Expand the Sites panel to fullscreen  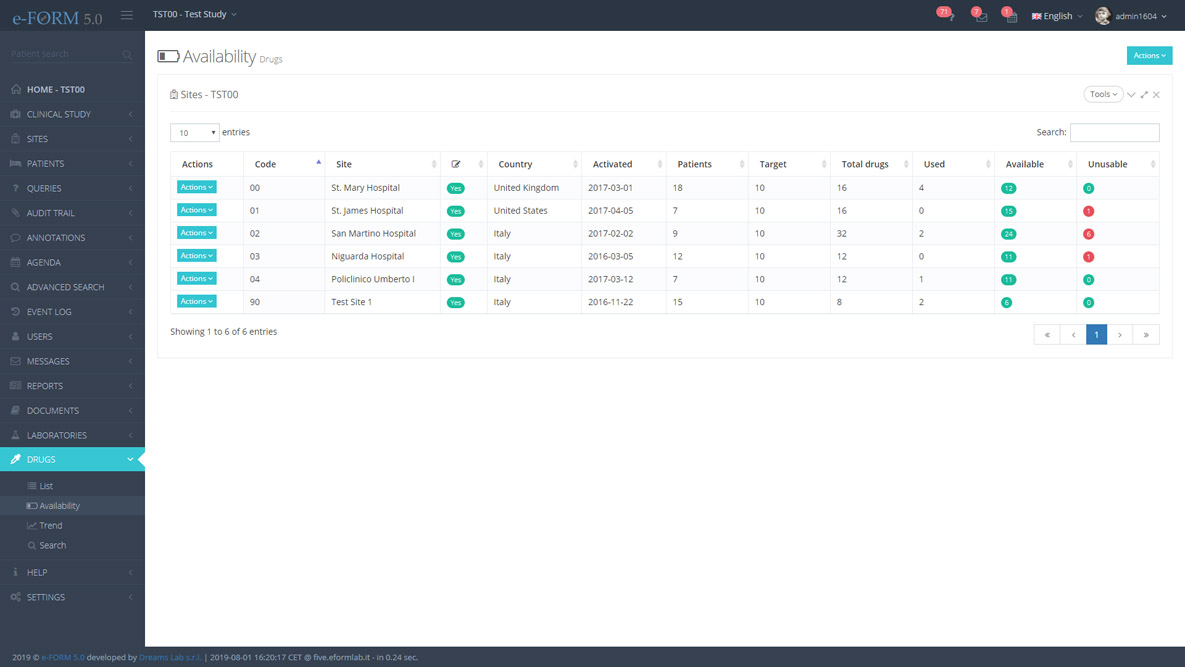pyautogui.click(x=1144, y=95)
